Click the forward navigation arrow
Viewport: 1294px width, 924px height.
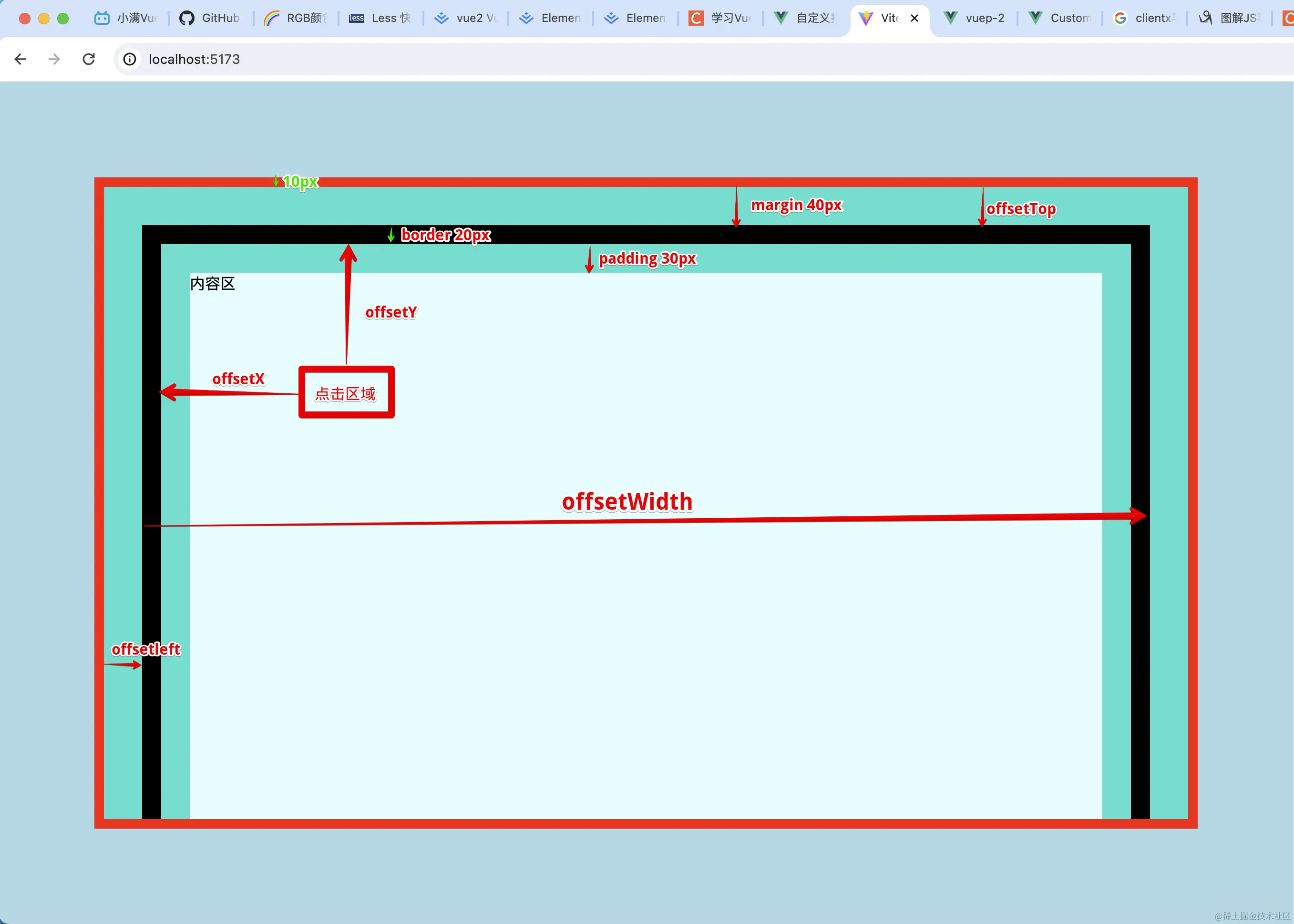(x=54, y=59)
